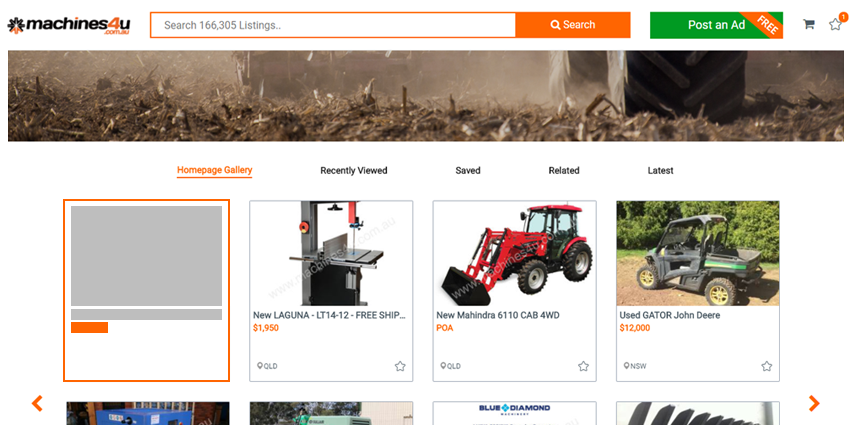This screenshot has width=850, height=425.
Task: Switch to the Related tab
Action: coord(564,170)
